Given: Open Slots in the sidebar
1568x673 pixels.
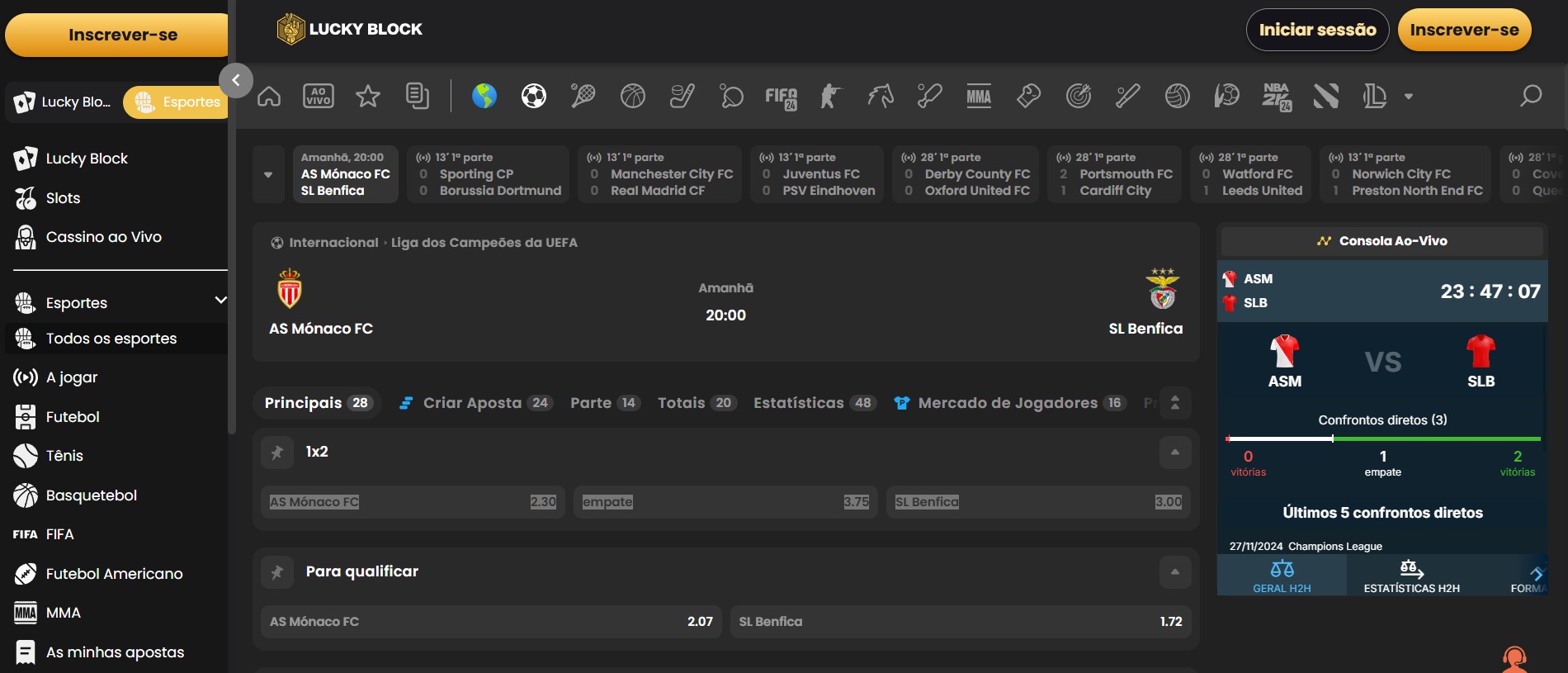Looking at the screenshot, I should click(63, 198).
